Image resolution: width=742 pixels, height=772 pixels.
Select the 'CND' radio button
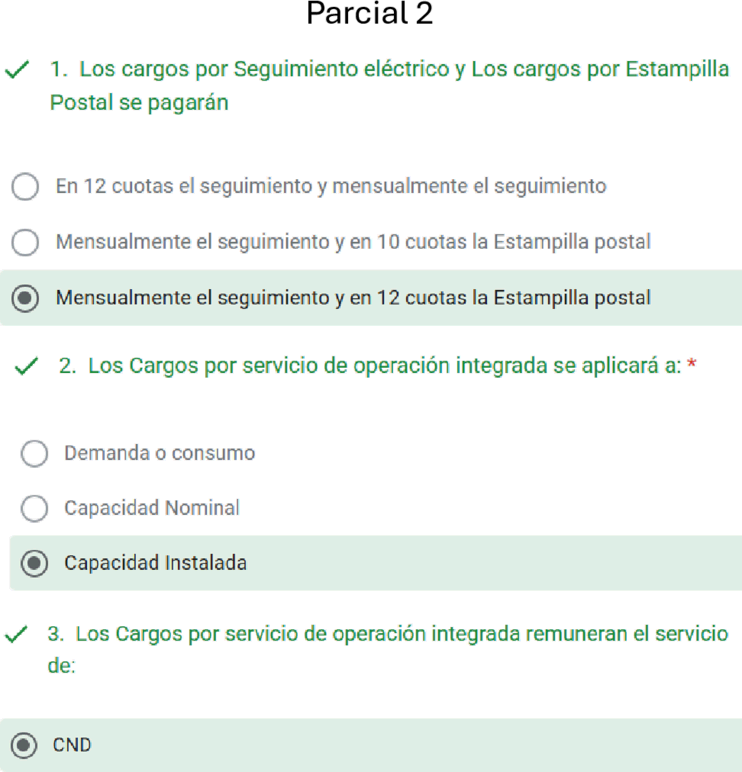(24, 745)
